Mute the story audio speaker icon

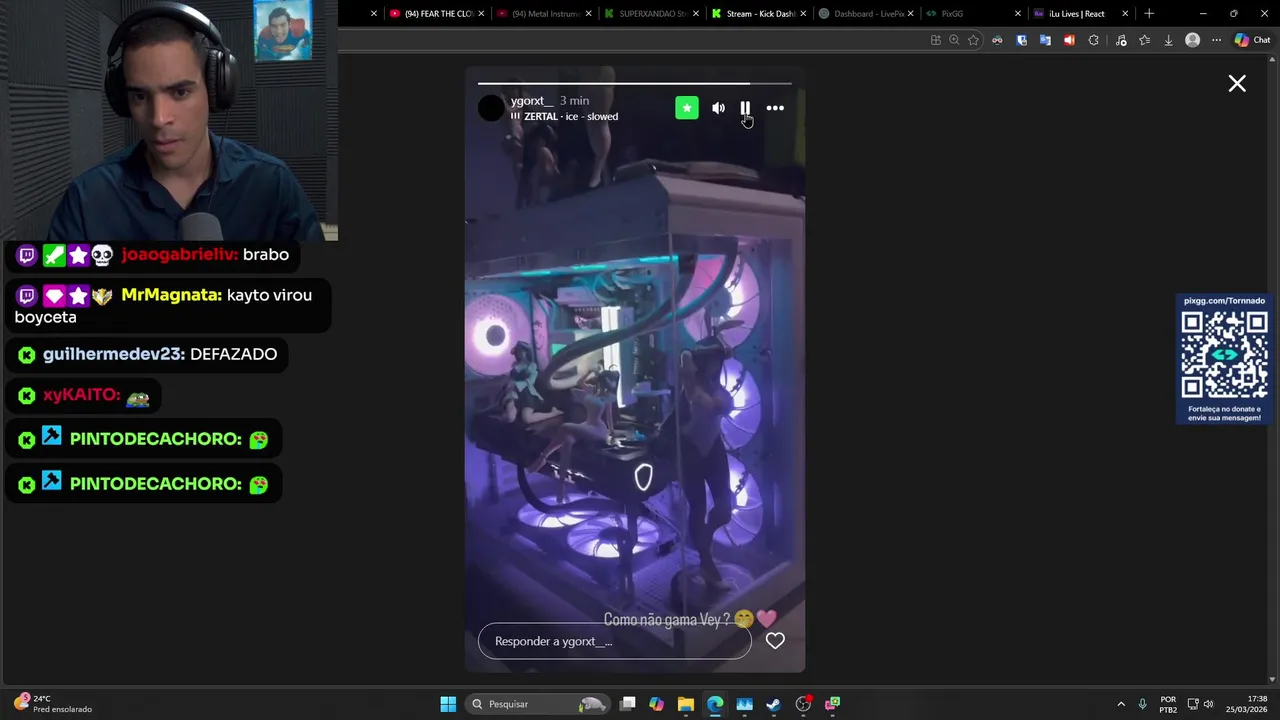point(718,108)
